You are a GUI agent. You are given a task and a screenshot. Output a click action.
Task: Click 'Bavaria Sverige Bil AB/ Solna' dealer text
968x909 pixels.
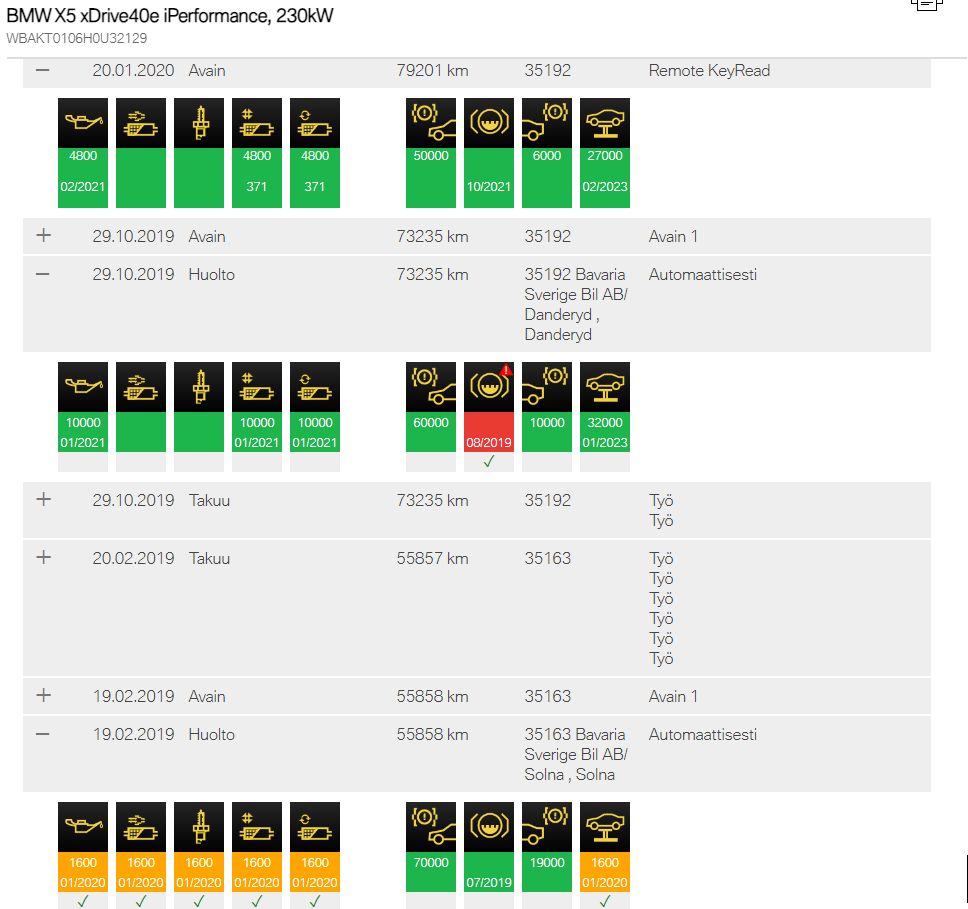click(576, 755)
